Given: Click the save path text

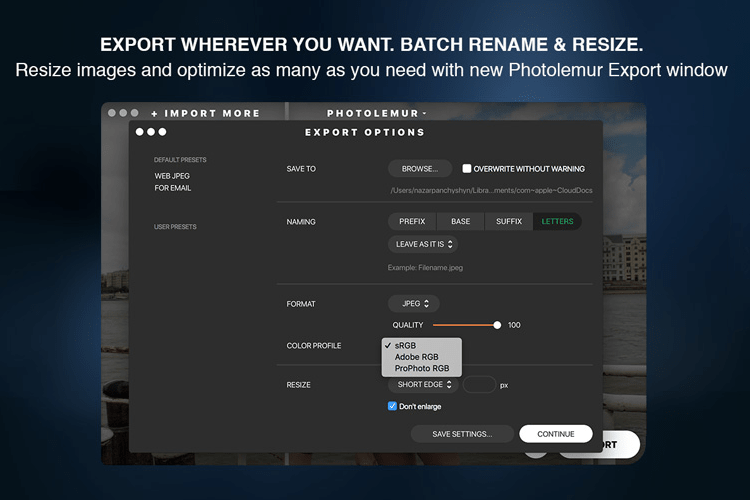Looking at the screenshot, I should point(491,190).
